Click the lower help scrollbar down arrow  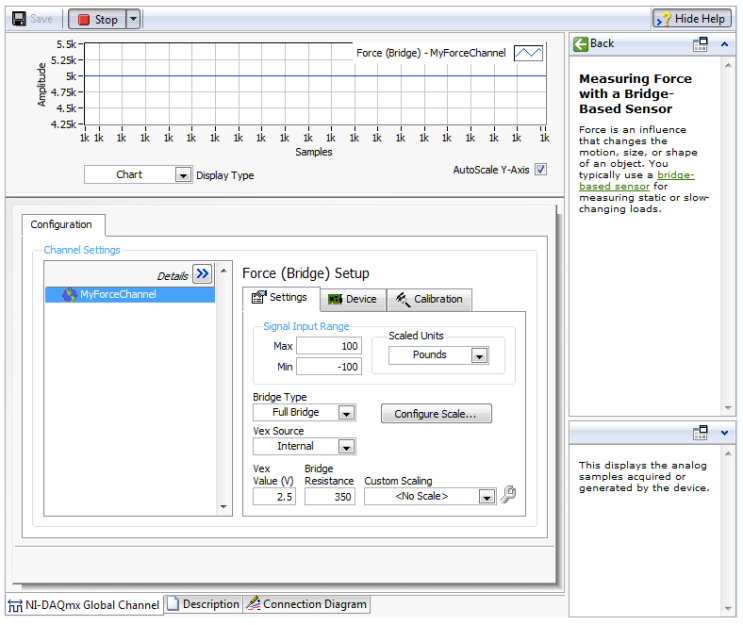pyautogui.click(x=728, y=609)
